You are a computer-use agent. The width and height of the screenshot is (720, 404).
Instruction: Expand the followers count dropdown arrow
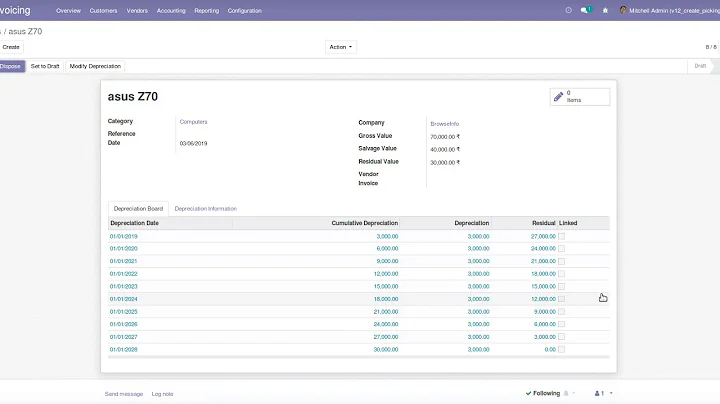611,393
